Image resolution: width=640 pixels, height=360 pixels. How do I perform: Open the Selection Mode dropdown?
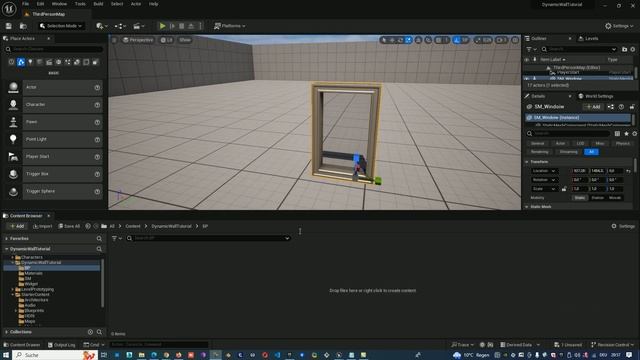click(x=61, y=26)
